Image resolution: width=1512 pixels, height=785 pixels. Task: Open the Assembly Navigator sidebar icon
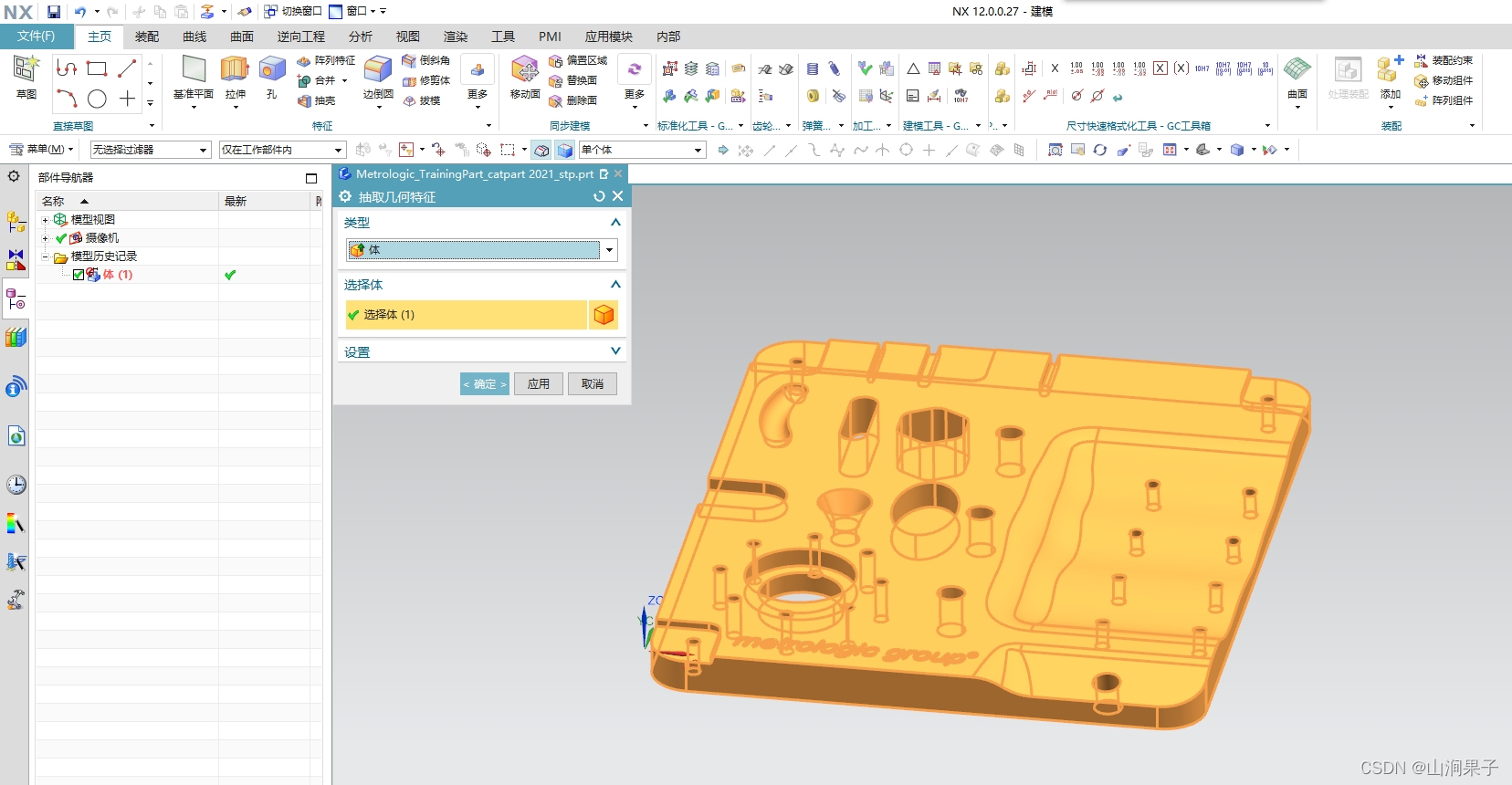[x=16, y=222]
